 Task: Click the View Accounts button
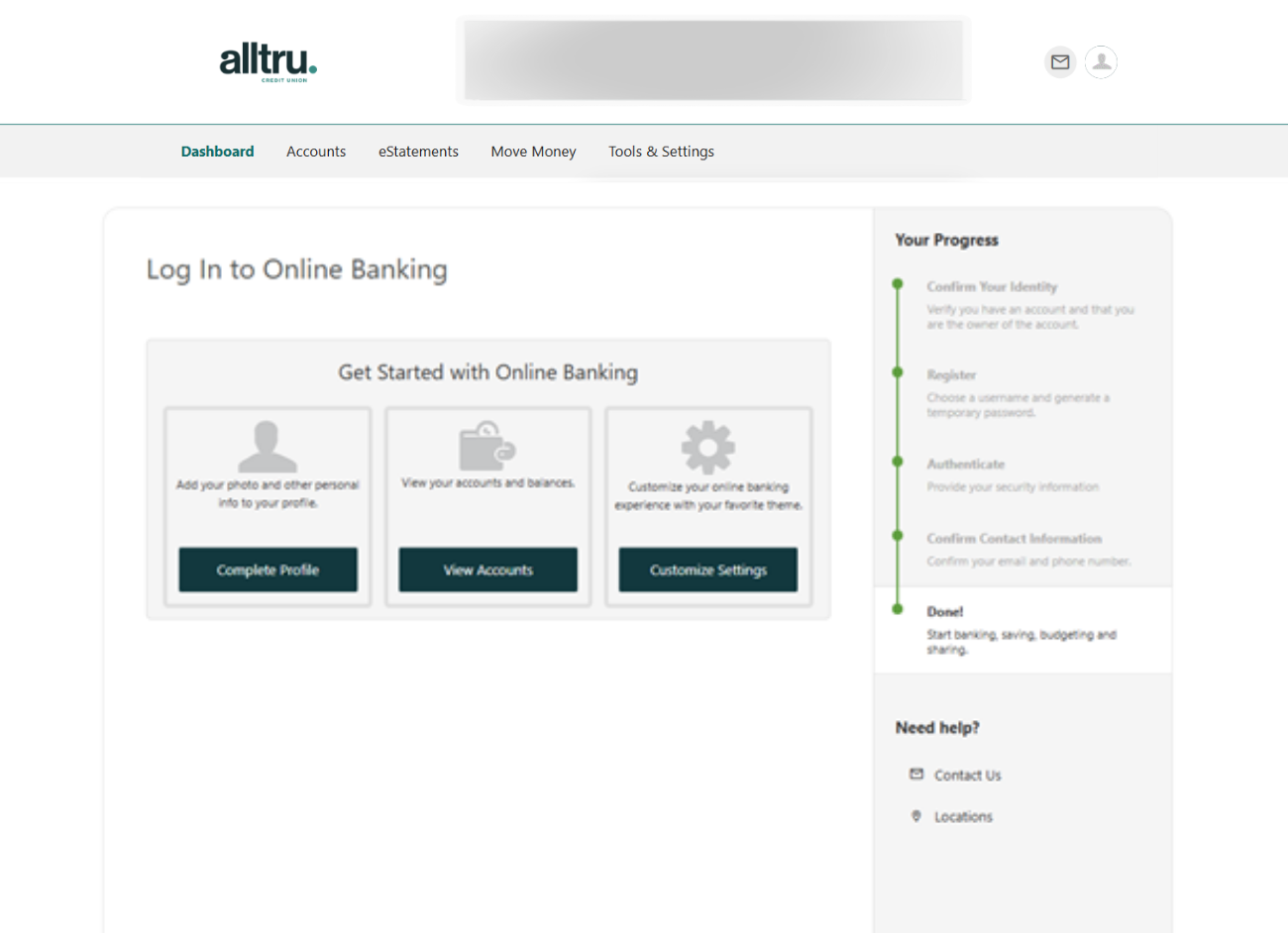click(x=487, y=570)
